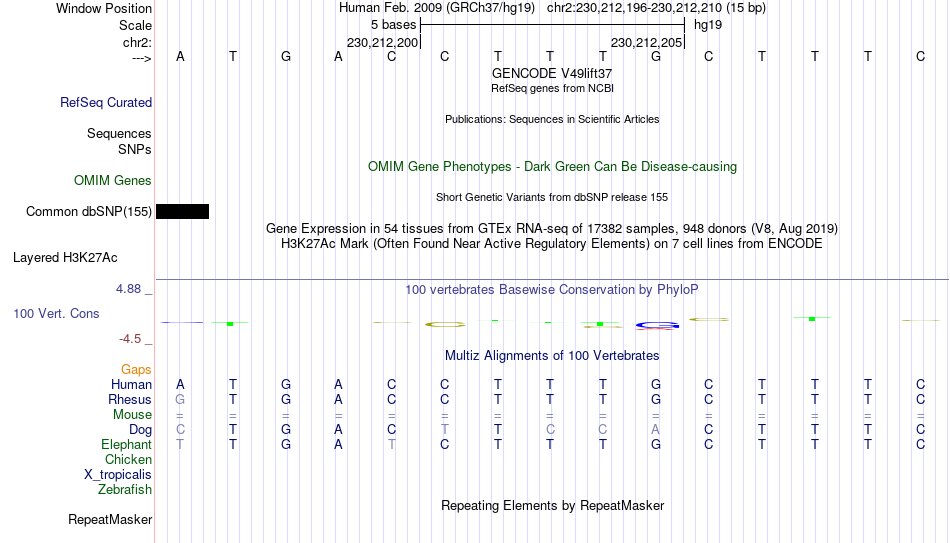Select the Human alignment row label
The image size is (950, 543).
tap(131, 384)
